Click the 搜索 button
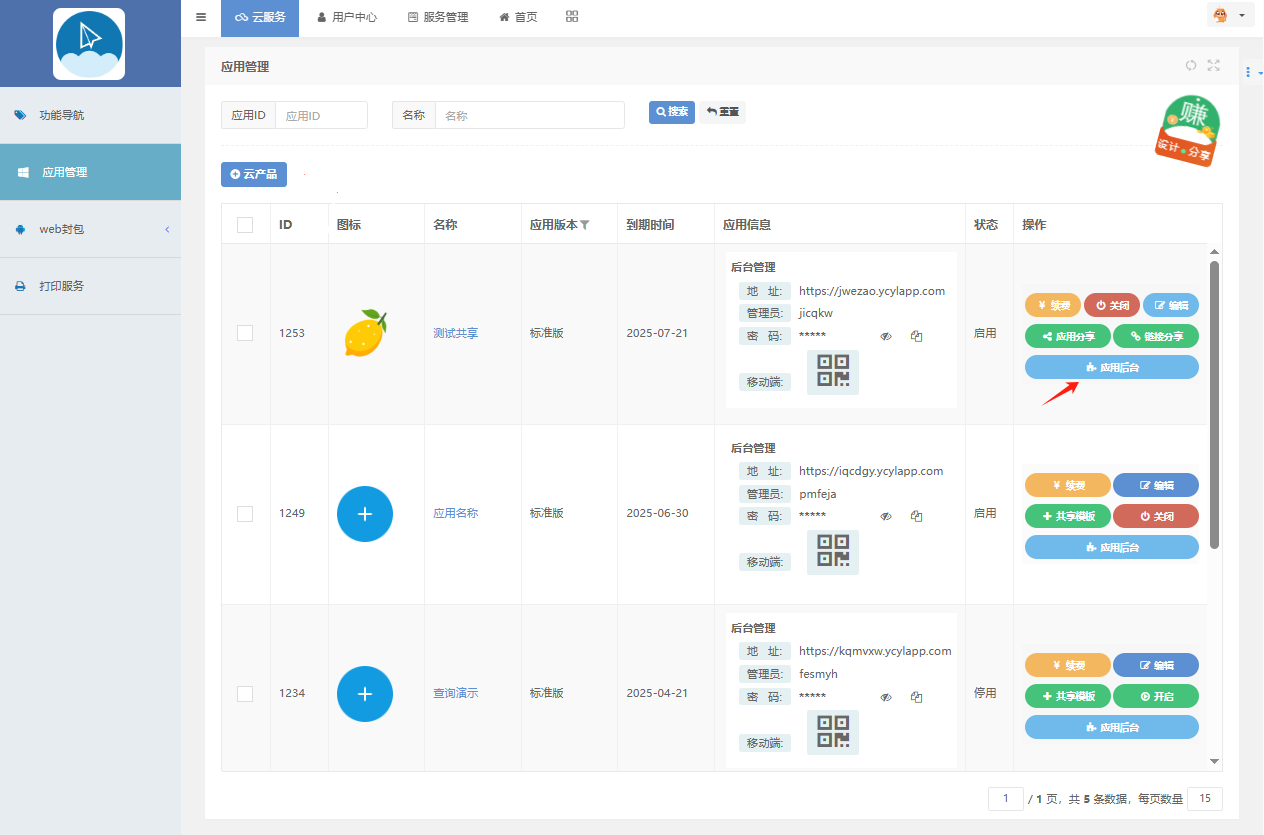1264x835 pixels. (x=672, y=112)
